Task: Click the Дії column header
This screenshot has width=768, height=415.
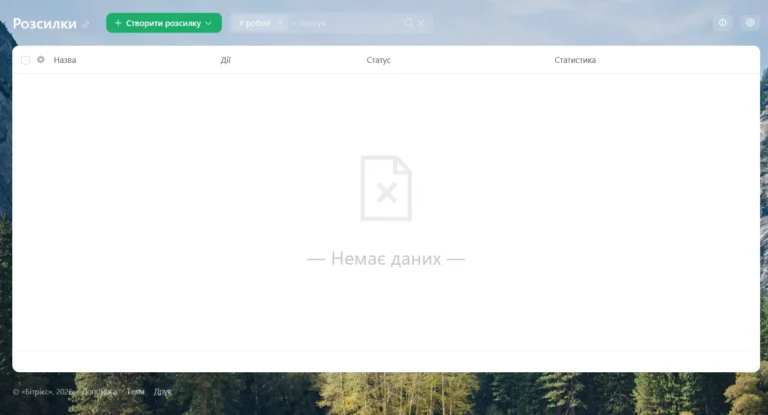Action: [225, 60]
